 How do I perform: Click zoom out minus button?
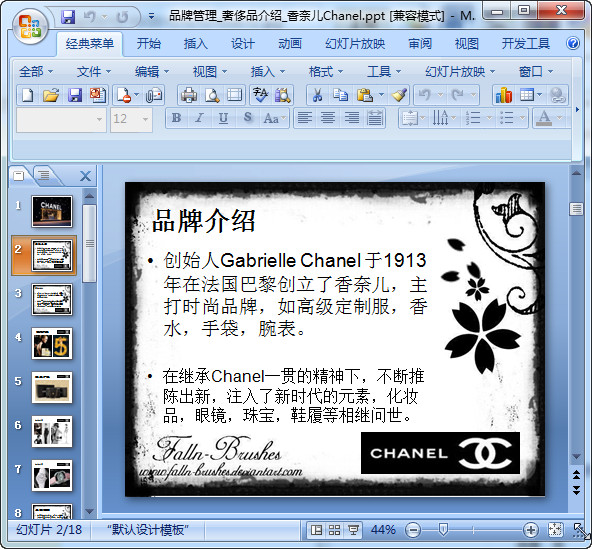point(413,530)
